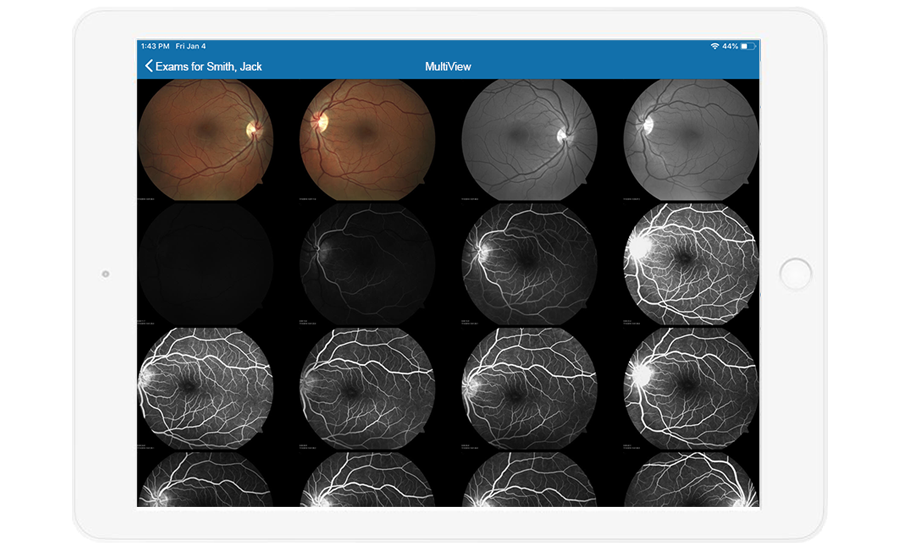Open second color fundus image, disc on left
This screenshot has height=550, width=900.
367,140
